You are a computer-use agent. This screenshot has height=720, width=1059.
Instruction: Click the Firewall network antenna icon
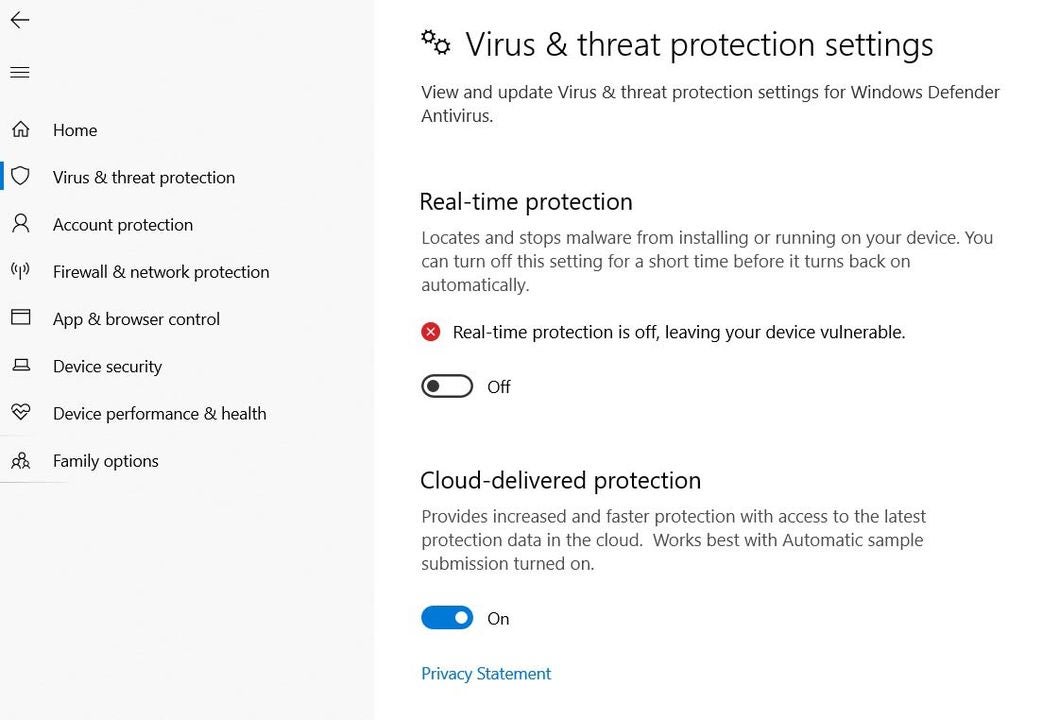tap(21, 271)
